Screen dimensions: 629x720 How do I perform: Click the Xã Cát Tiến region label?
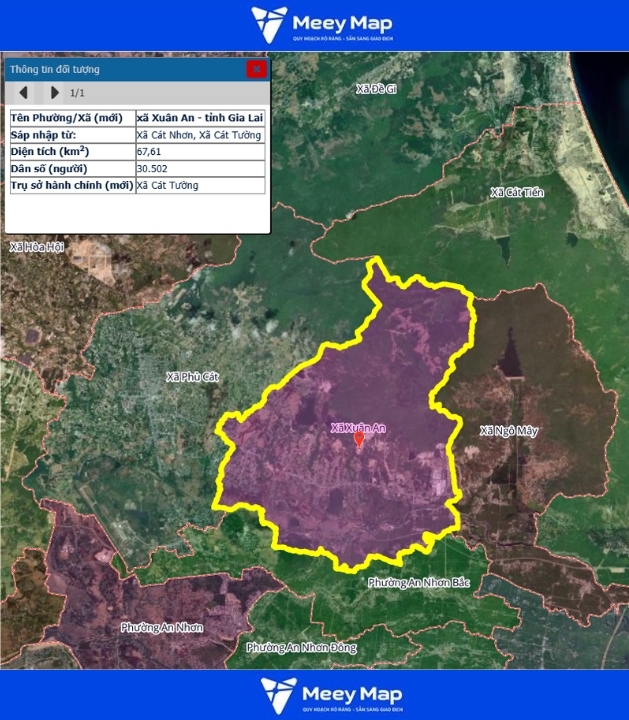click(x=517, y=192)
